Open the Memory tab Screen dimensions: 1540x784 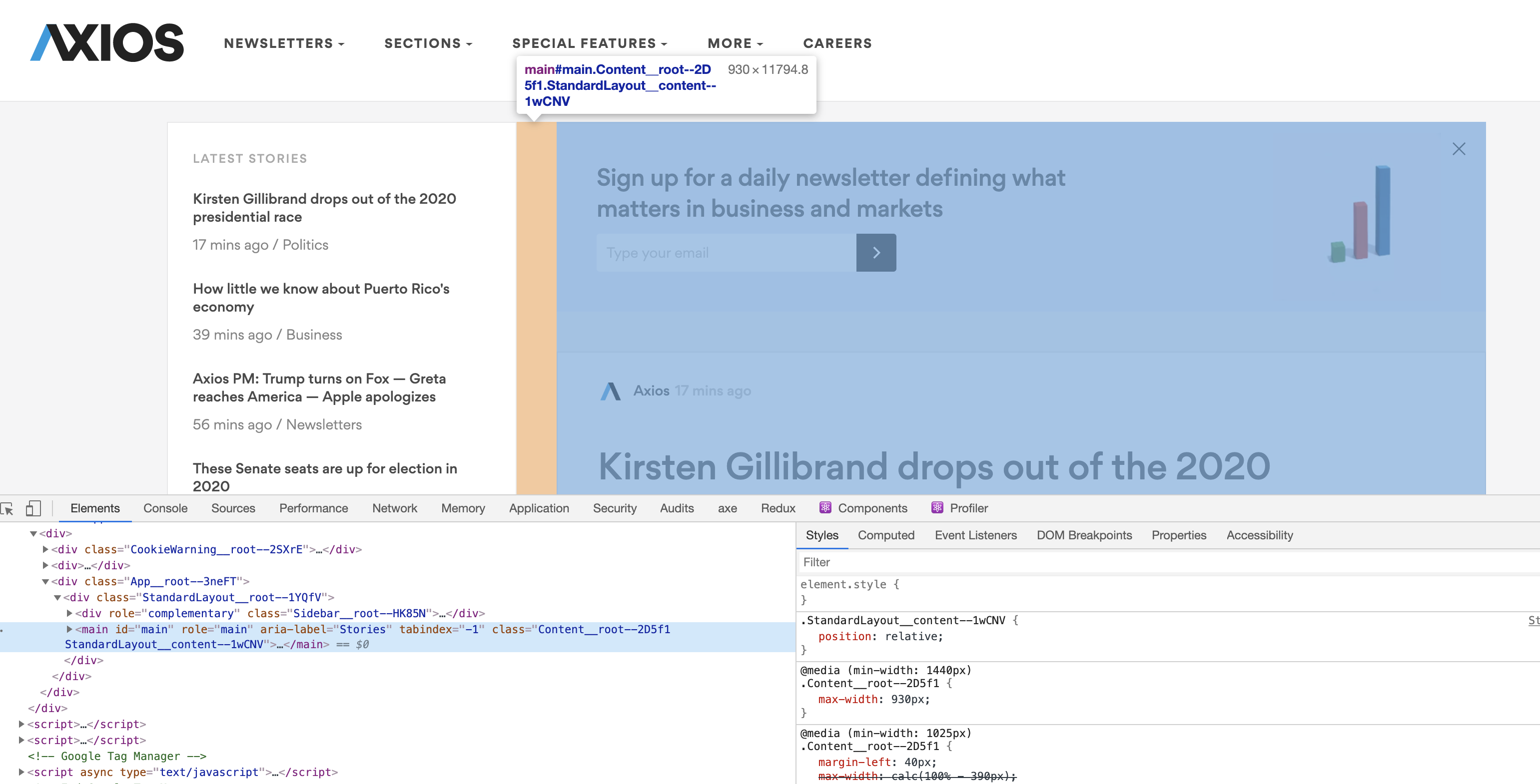click(463, 508)
